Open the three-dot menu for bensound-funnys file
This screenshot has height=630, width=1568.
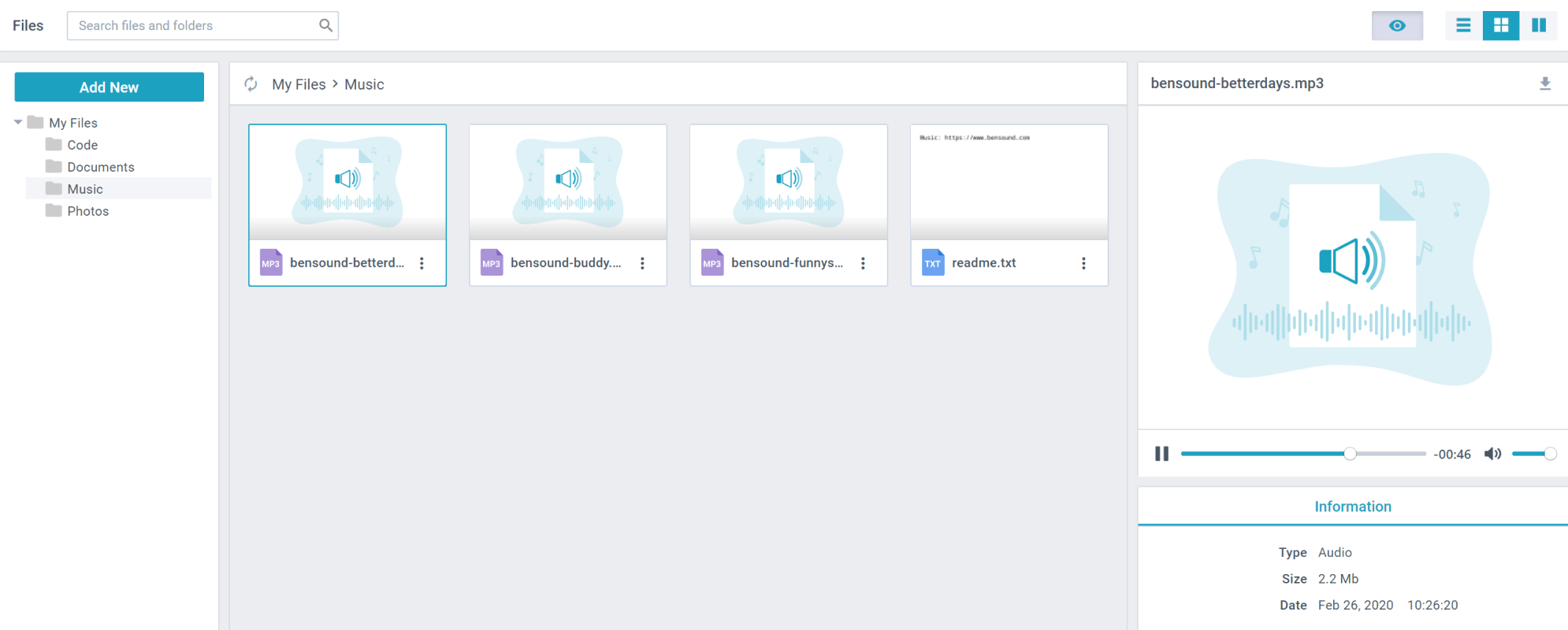863,263
